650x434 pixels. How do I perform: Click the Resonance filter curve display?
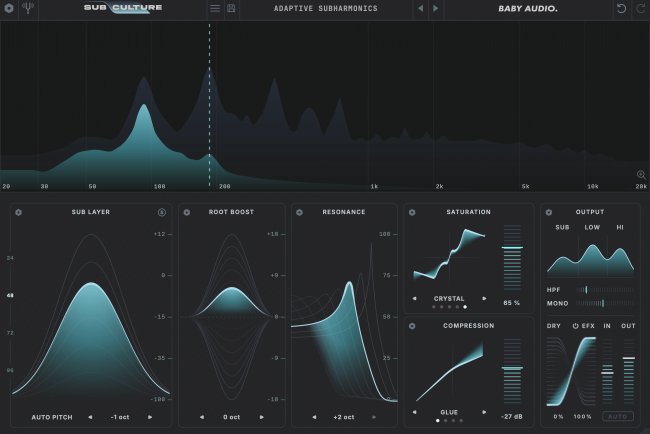click(x=344, y=321)
